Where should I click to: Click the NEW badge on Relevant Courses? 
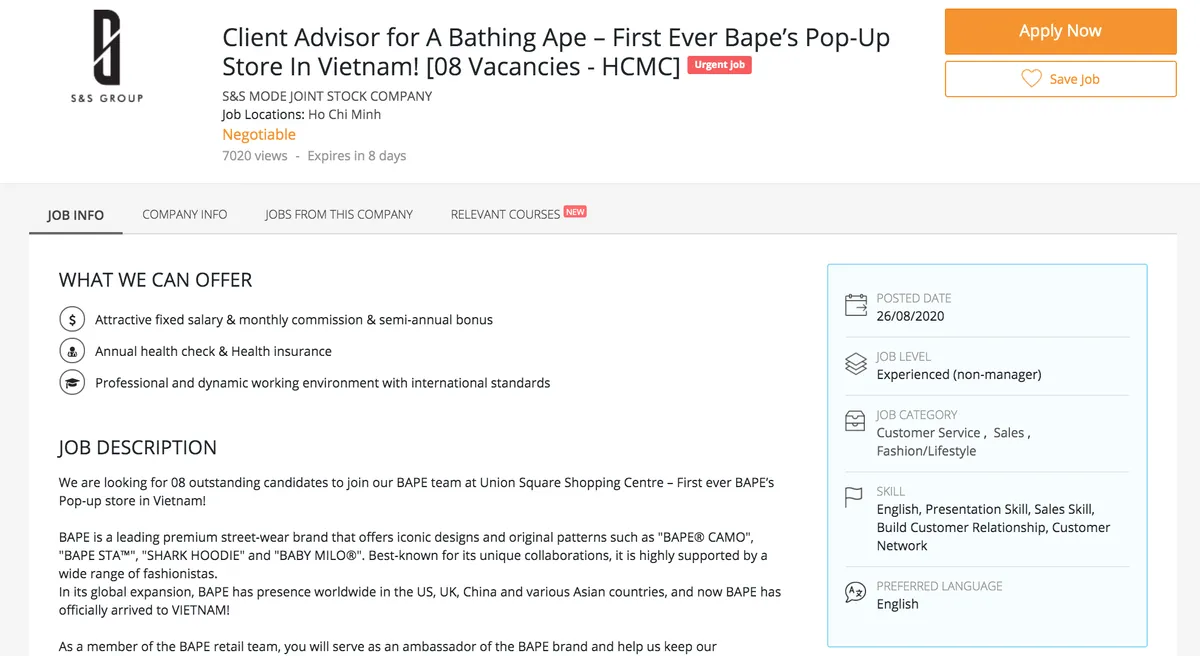(x=575, y=211)
